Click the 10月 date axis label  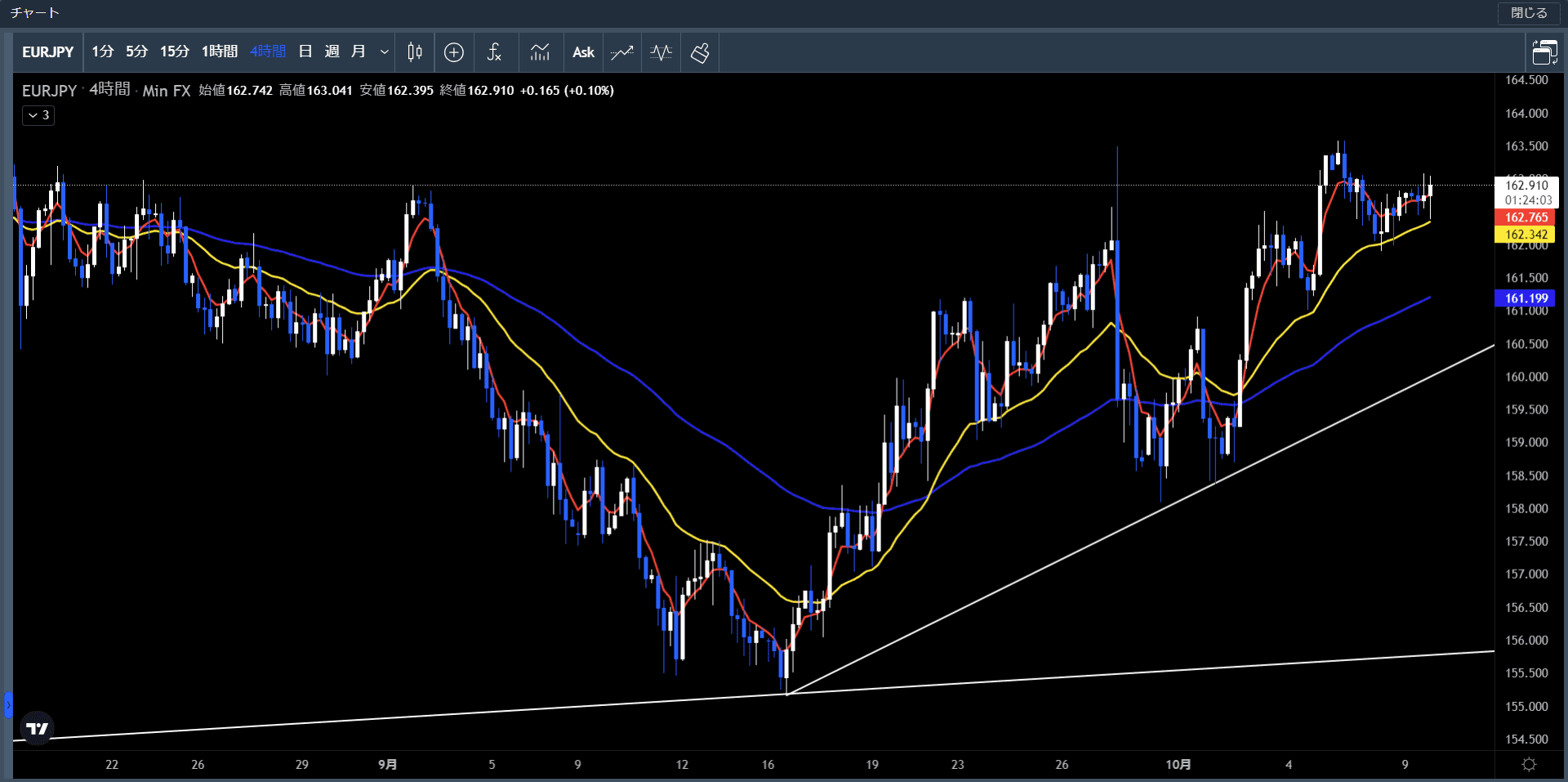pos(1178,765)
